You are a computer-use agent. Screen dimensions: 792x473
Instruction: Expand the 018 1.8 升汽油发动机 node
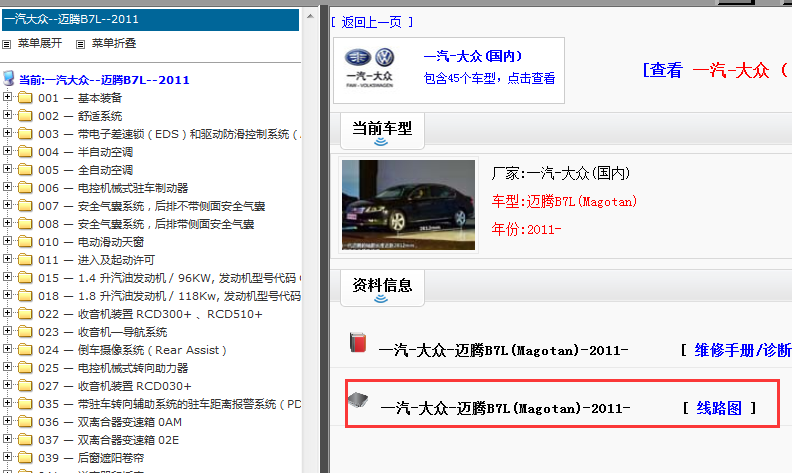(7, 295)
